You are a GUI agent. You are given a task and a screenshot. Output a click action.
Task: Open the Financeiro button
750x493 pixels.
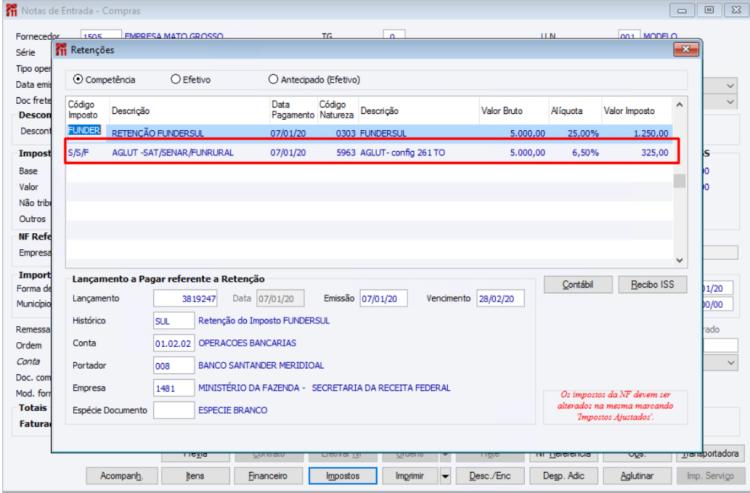(x=268, y=476)
